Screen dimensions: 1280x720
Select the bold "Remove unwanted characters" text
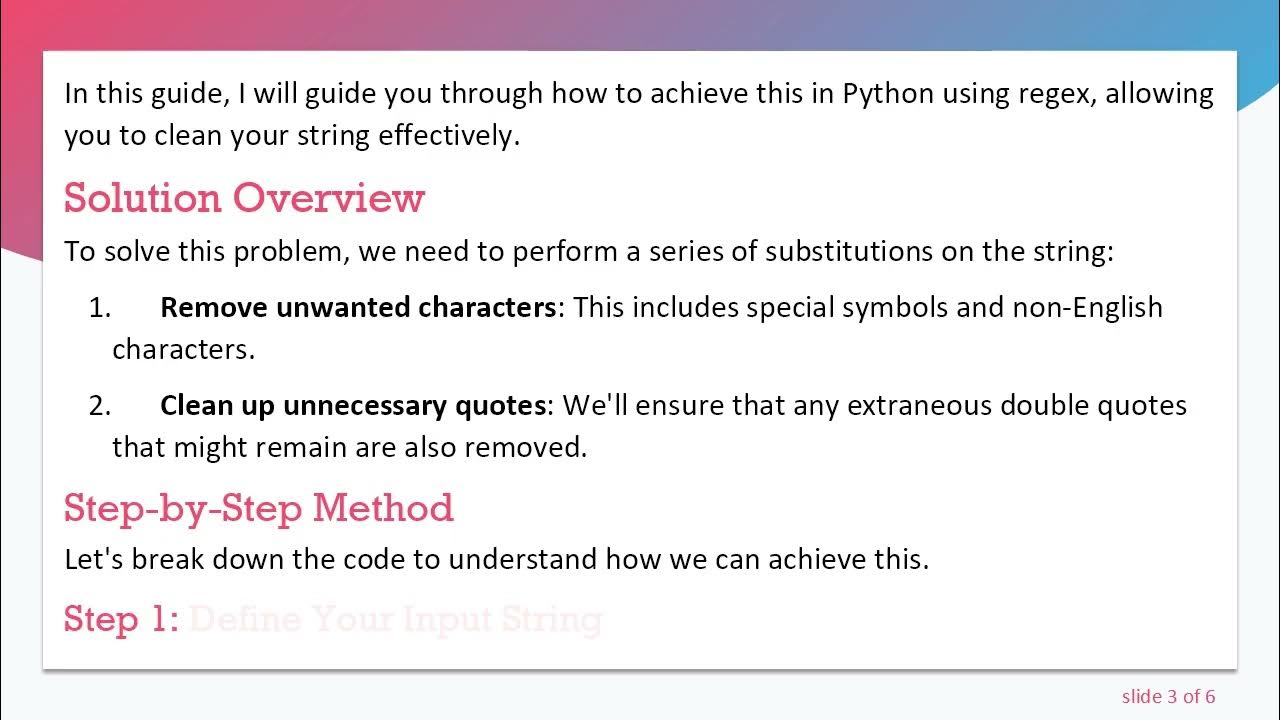pos(358,307)
